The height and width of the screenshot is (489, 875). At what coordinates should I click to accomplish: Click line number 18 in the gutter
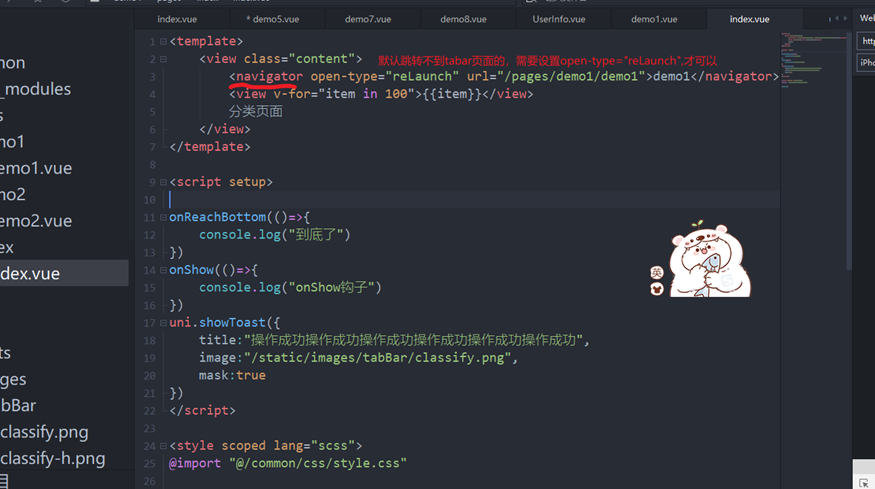(x=150, y=341)
